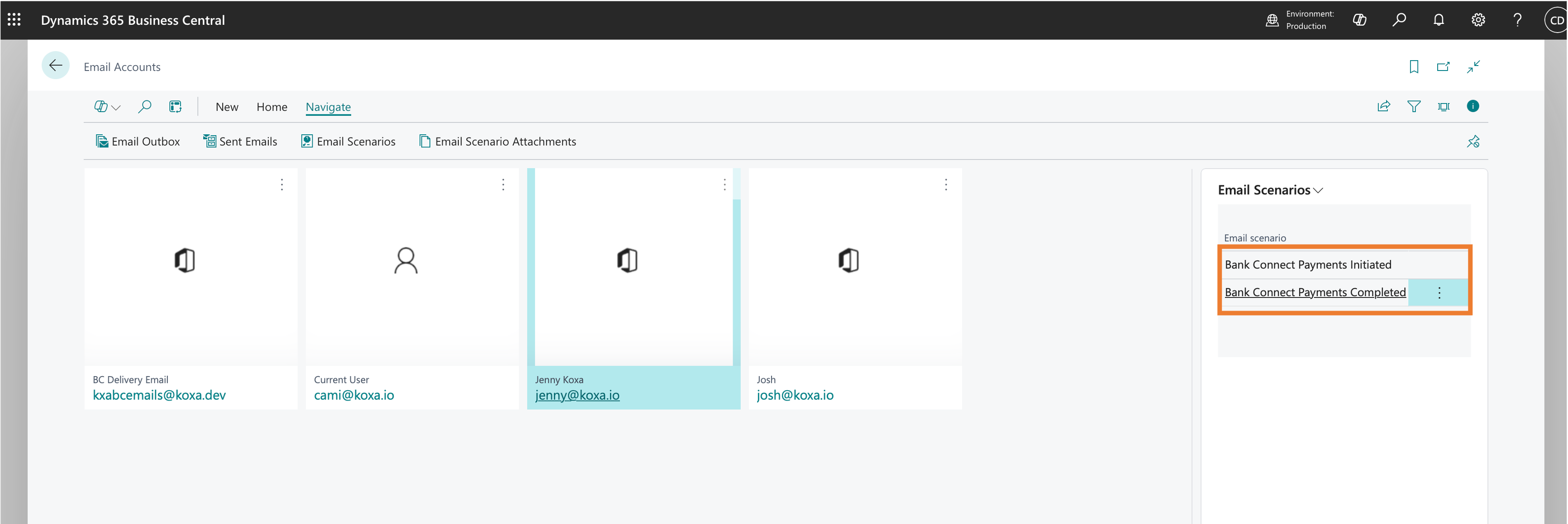The image size is (1568, 524).
Task: Open more options for BC Delivery Email card
Action: click(x=282, y=185)
